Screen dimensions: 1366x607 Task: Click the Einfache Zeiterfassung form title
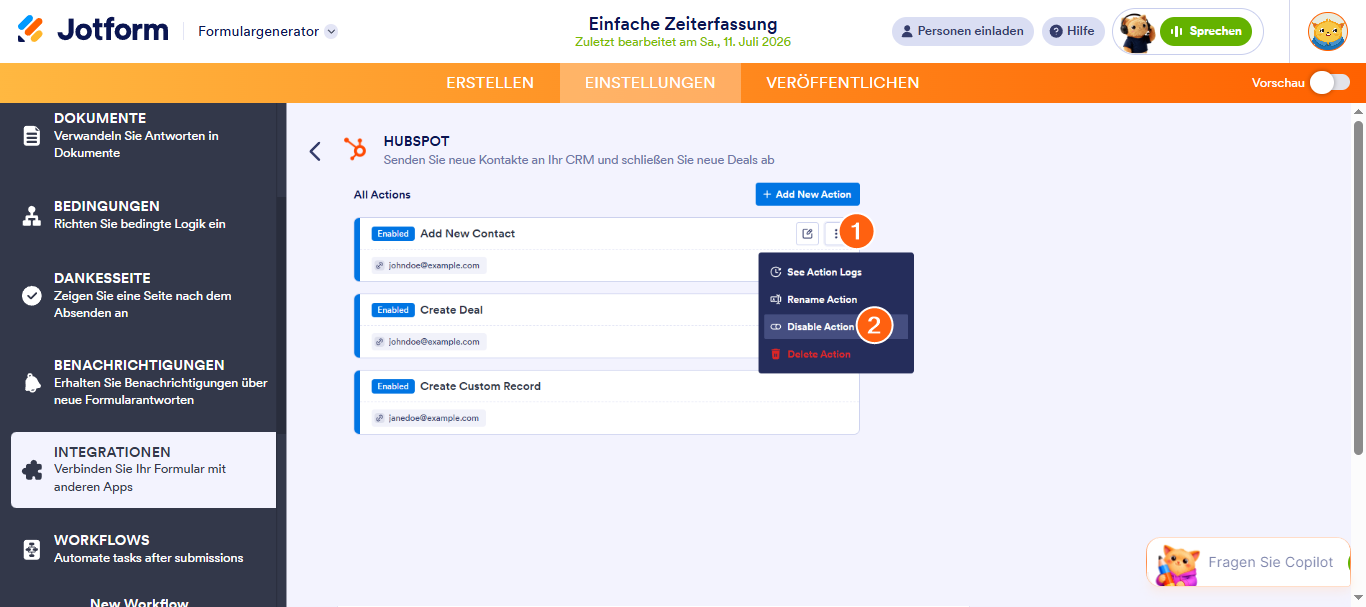click(x=683, y=24)
